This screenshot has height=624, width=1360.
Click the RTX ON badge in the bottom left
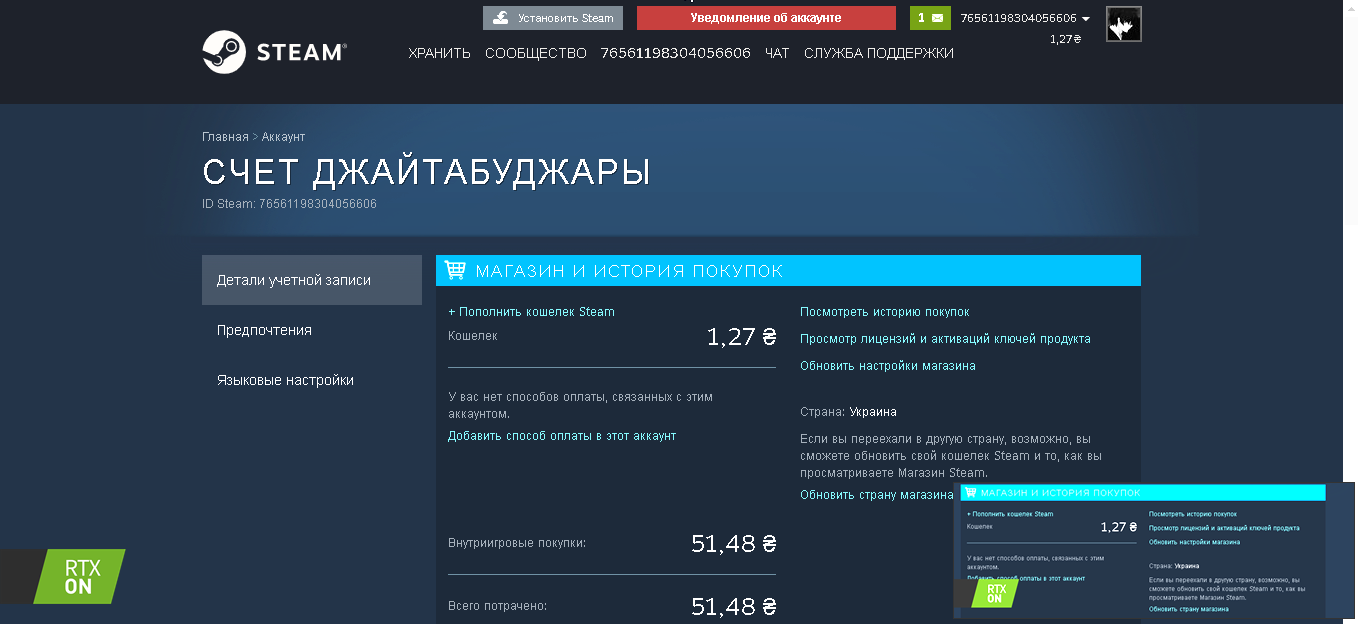80,577
